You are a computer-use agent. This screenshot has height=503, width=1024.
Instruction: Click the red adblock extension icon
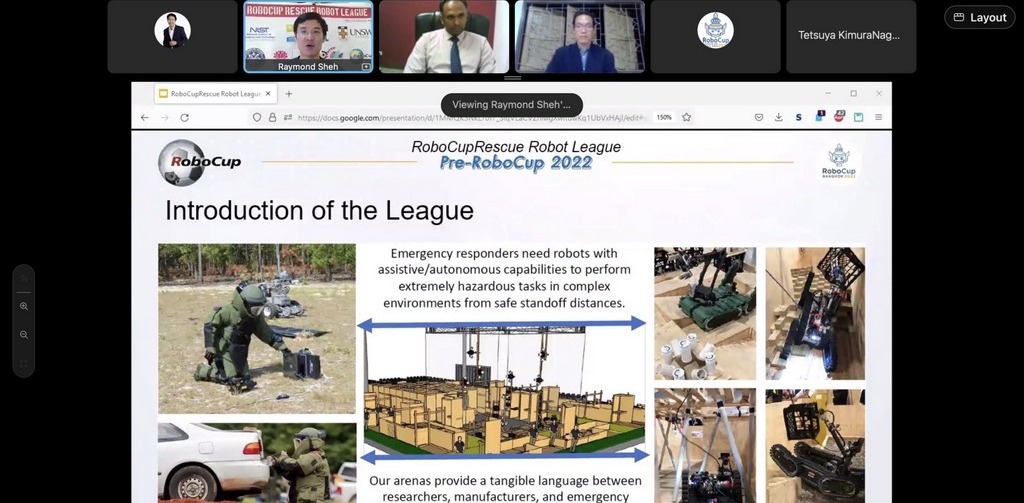pyautogui.click(x=839, y=116)
